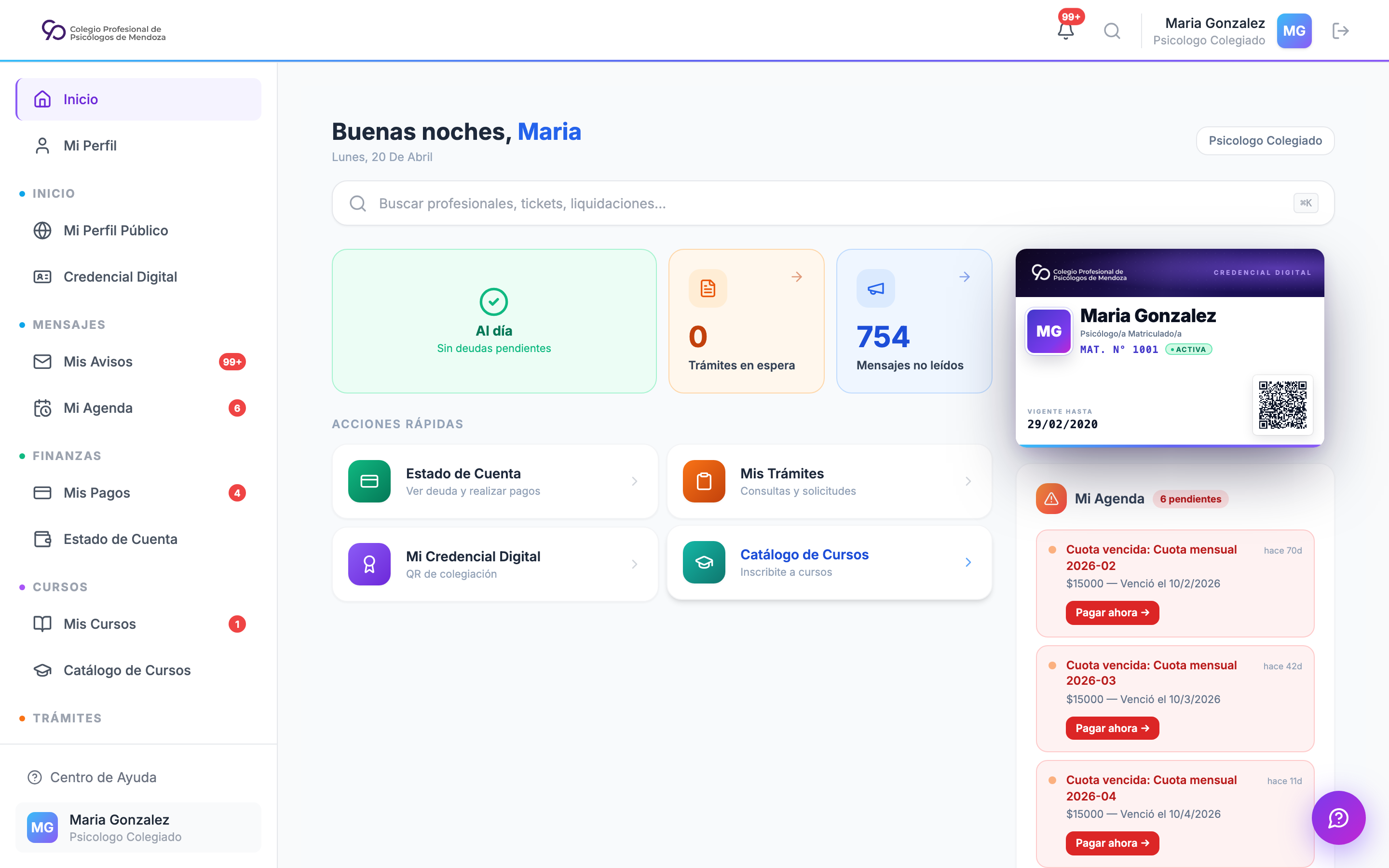This screenshot has width=1389, height=868.
Task: Click the chevron on Catálogo de Cursos action
Action: point(967,562)
